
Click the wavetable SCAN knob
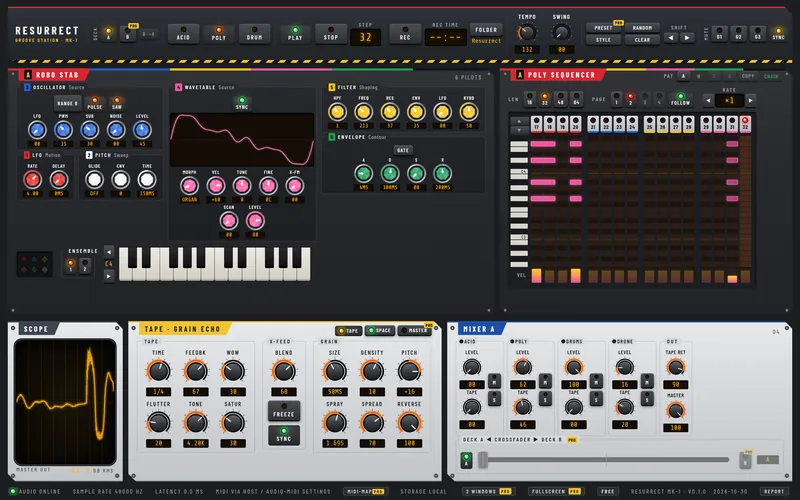click(229, 221)
